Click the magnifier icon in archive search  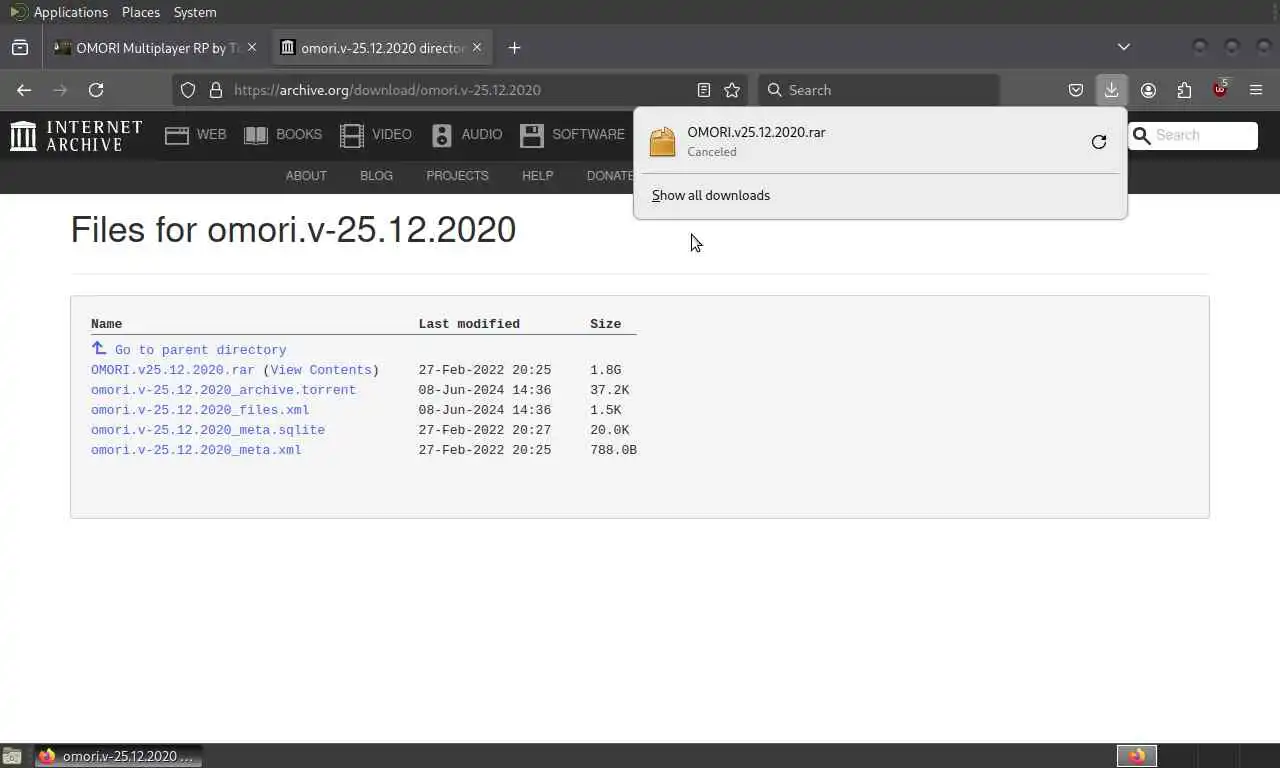[1141, 135]
